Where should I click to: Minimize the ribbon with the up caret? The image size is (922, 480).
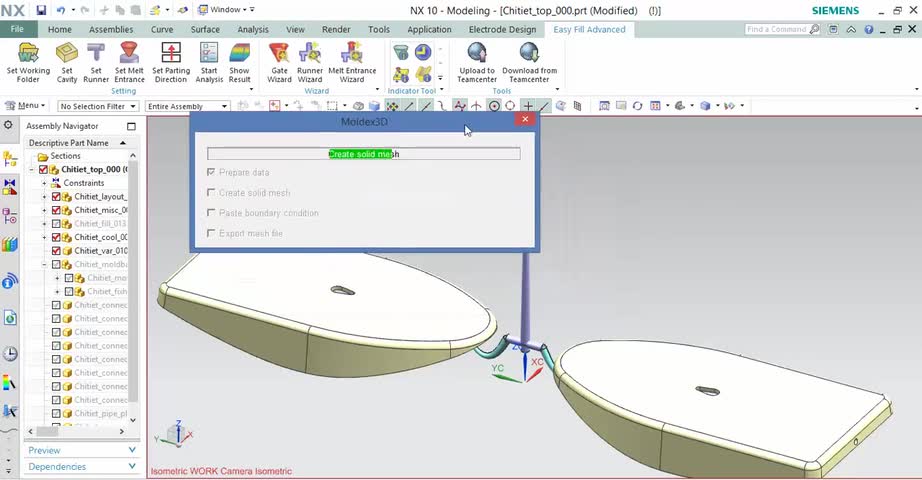[851, 29]
